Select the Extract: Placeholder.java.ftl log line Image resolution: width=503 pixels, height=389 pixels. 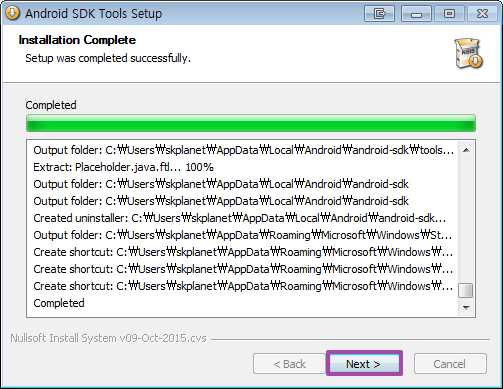[124, 167]
